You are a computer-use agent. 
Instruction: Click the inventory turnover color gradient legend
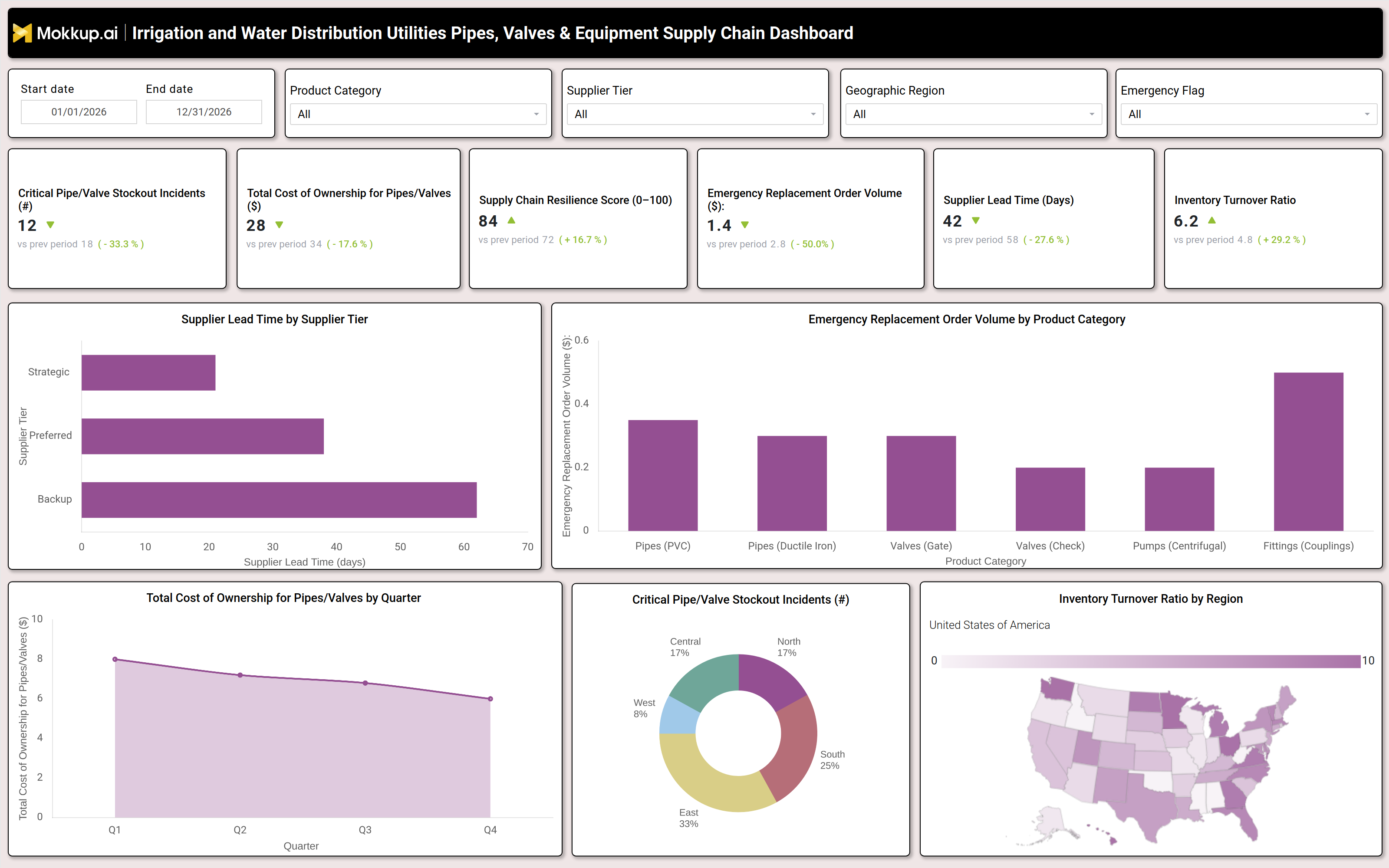1151,661
